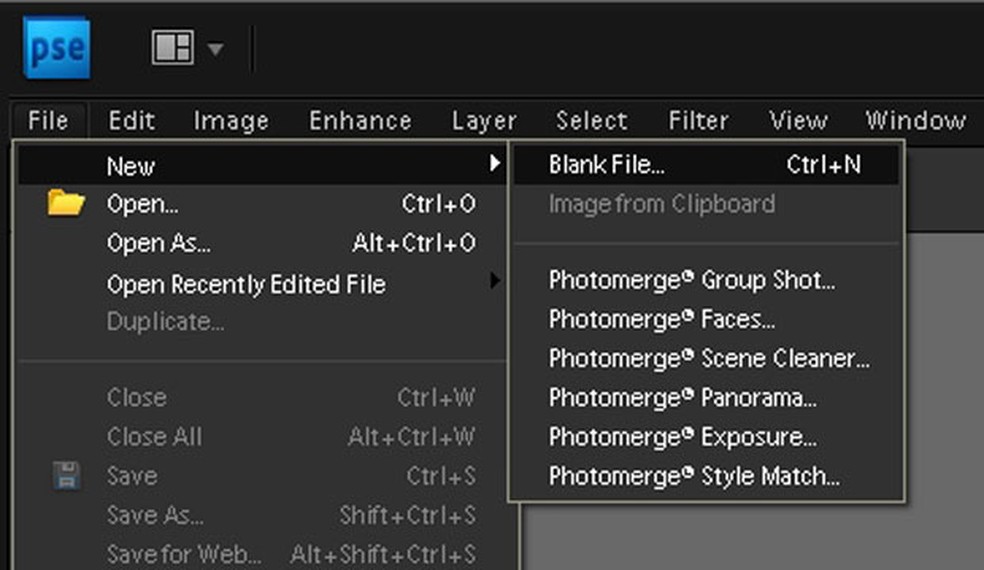The width and height of the screenshot is (984, 570).
Task: Open the Enhance menu
Action: coord(360,121)
